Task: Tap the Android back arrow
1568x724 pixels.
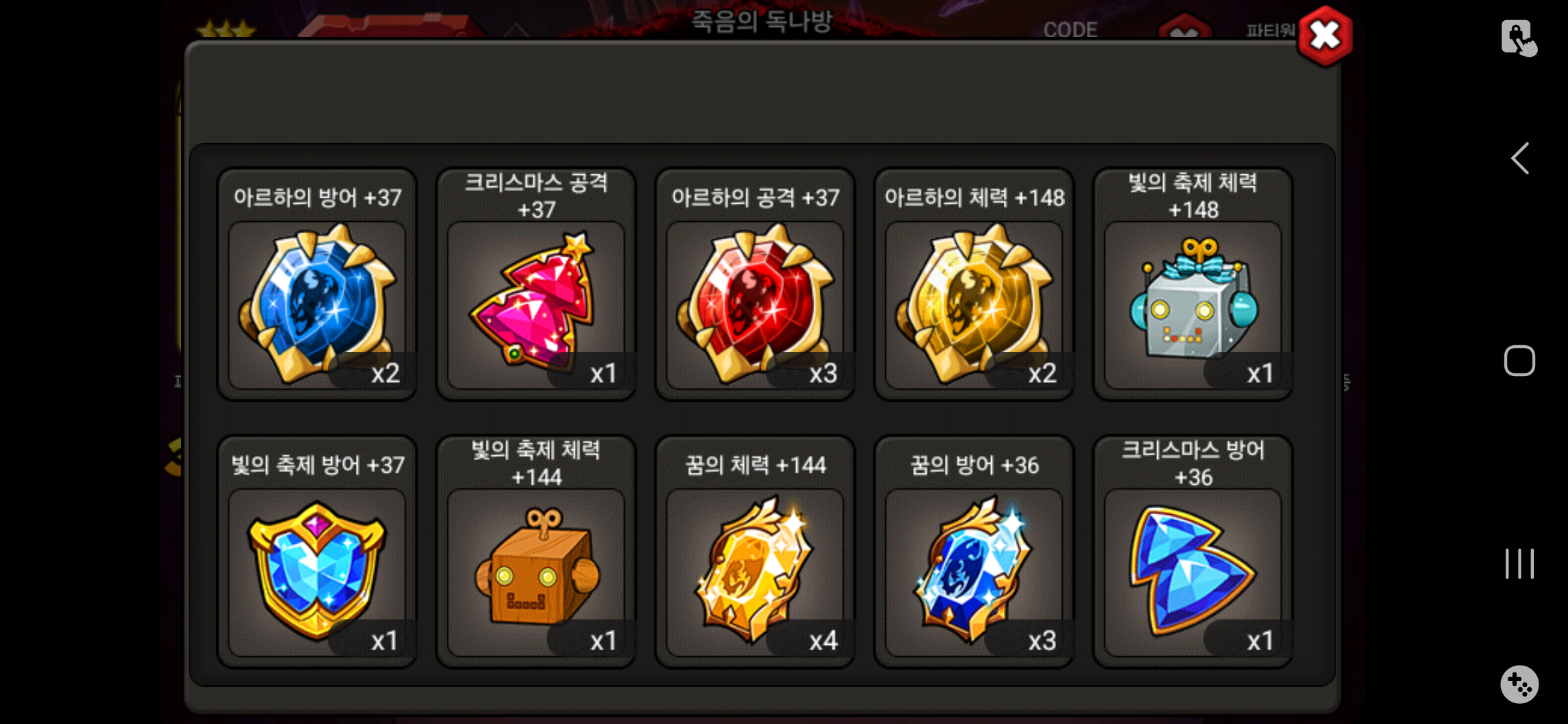Action: [x=1520, y=158]
